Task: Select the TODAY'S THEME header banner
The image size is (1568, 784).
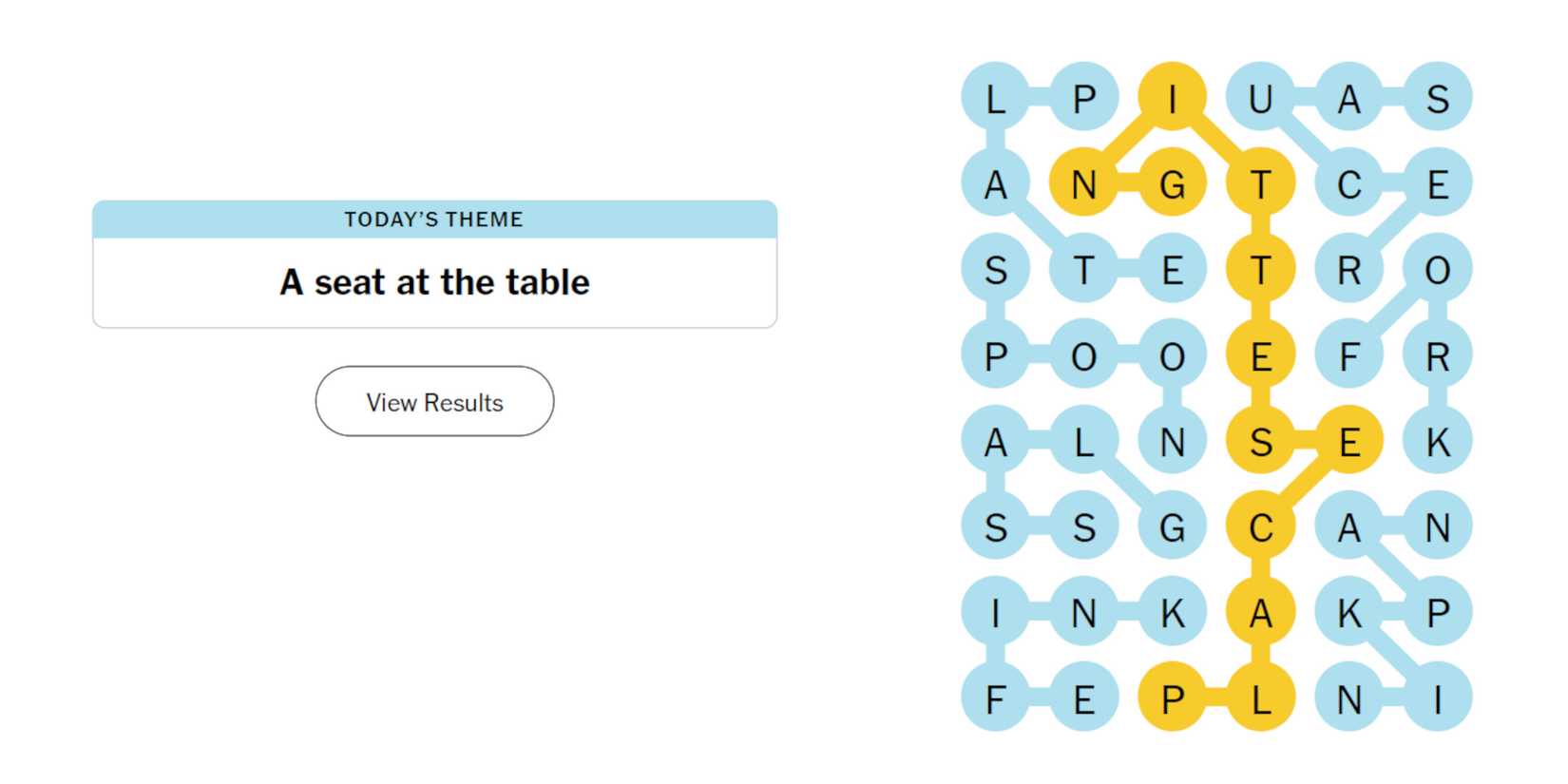Action: 433,219
